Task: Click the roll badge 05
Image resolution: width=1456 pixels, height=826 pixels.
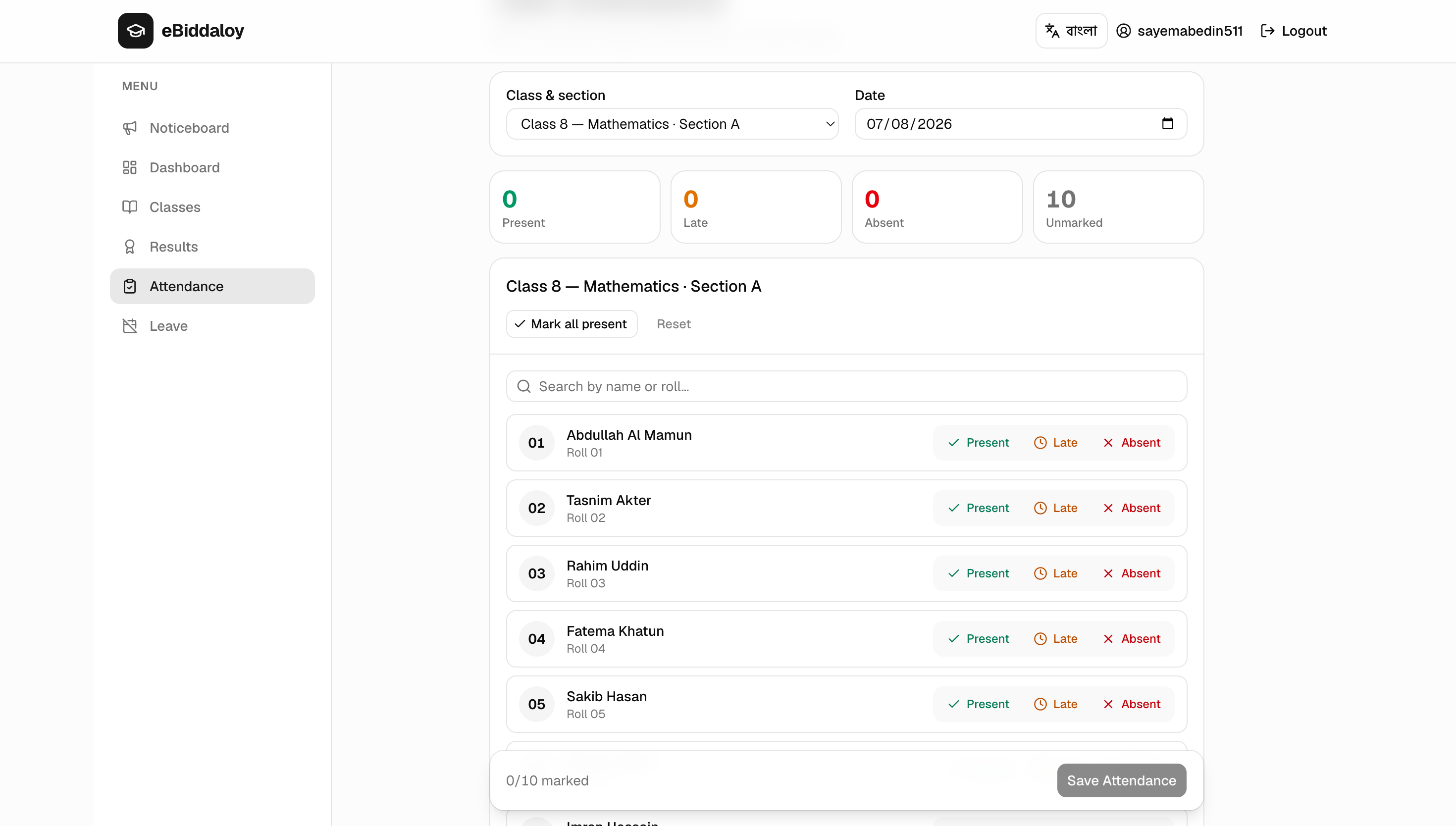Action: [x=536, y=704]
